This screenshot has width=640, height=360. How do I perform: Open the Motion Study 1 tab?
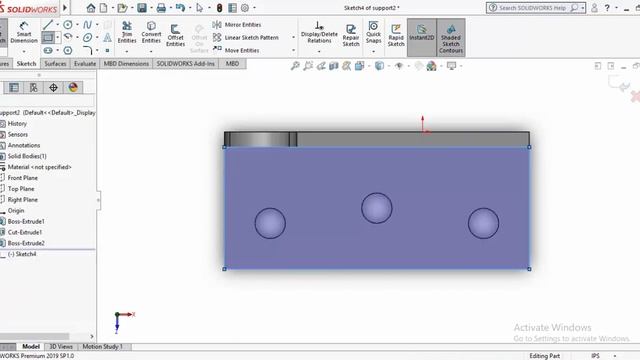pyautogui.click(x=102, y=347)
